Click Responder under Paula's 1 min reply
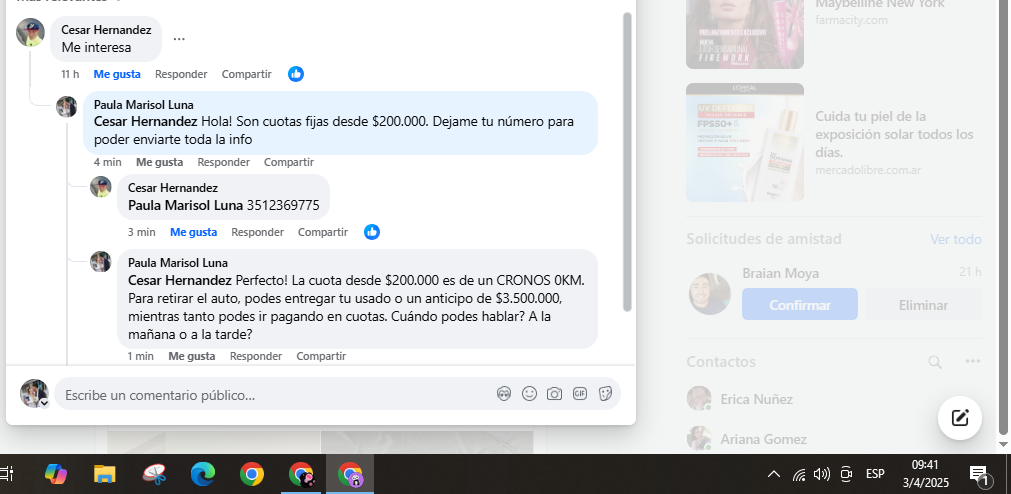 [x=256, y=356]
